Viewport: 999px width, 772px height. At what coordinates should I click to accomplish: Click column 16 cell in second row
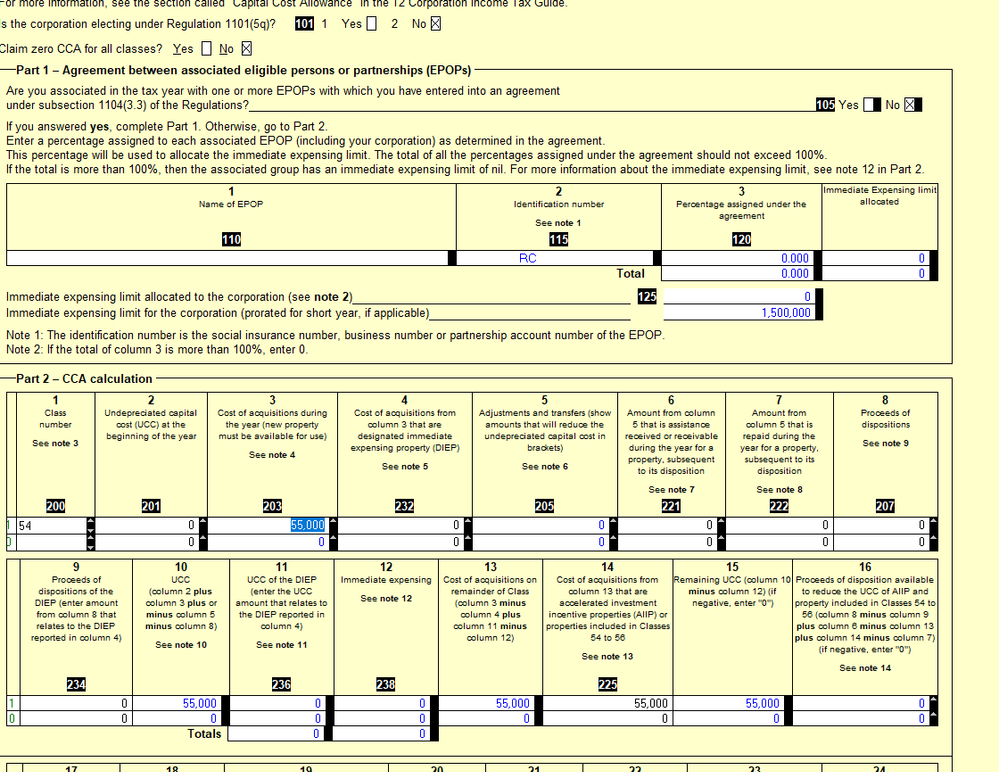(861, 718)
